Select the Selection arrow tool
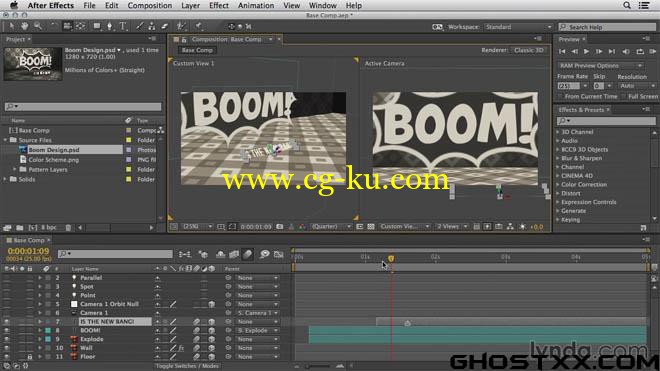This screenshot has height=371, width=660. point(11,27)
